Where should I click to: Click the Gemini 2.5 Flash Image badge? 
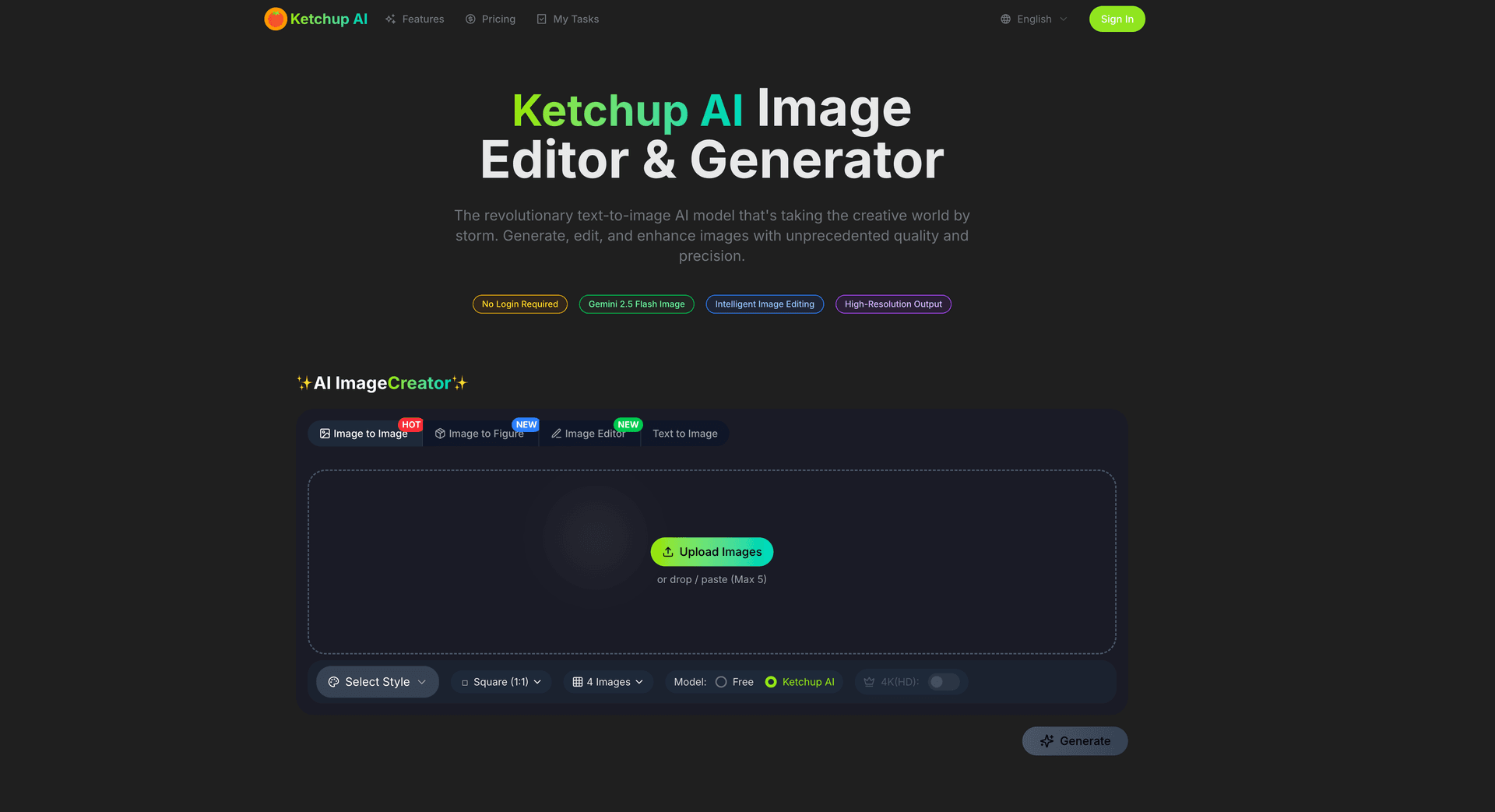(636, 304)
